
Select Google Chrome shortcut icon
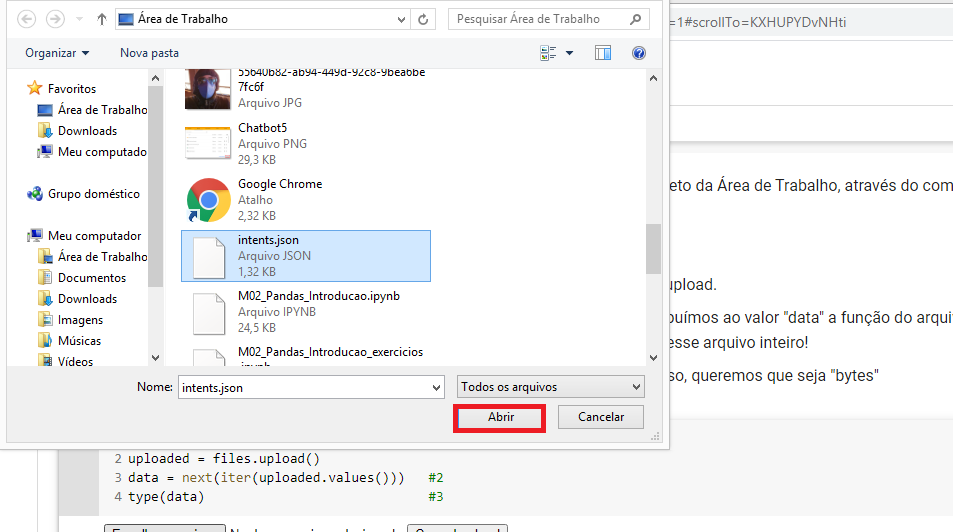click(208, 200)
